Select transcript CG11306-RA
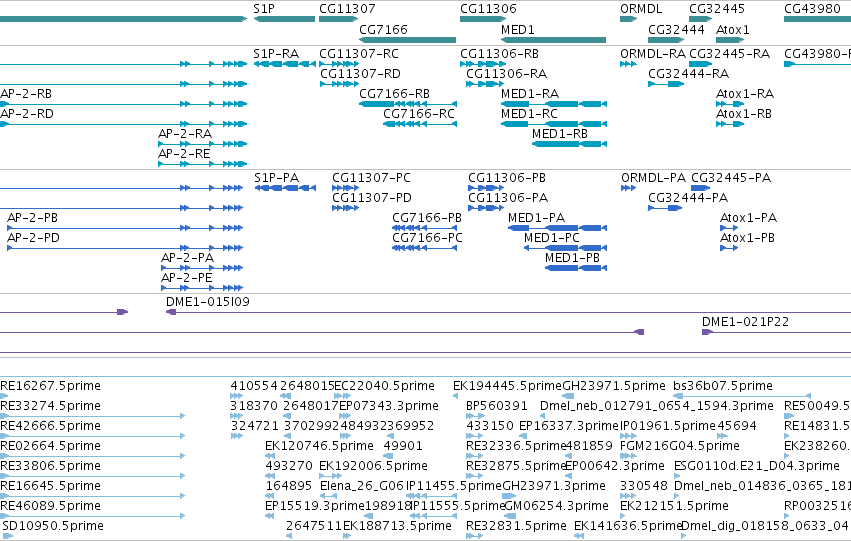Image resolution: width=851 pixels, height=541 pixels. coord(506,74)
